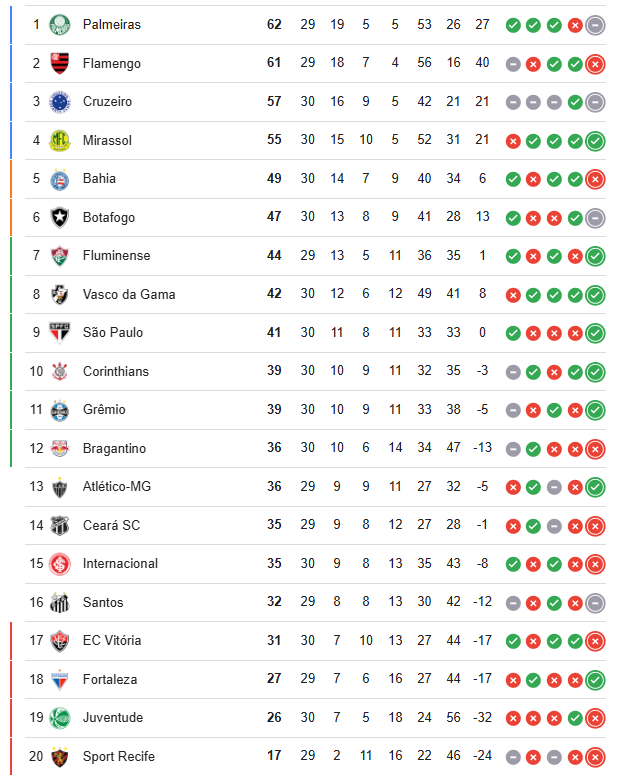Click the Palmeiras club crest

pyautogui.click(x=60, y=24)
